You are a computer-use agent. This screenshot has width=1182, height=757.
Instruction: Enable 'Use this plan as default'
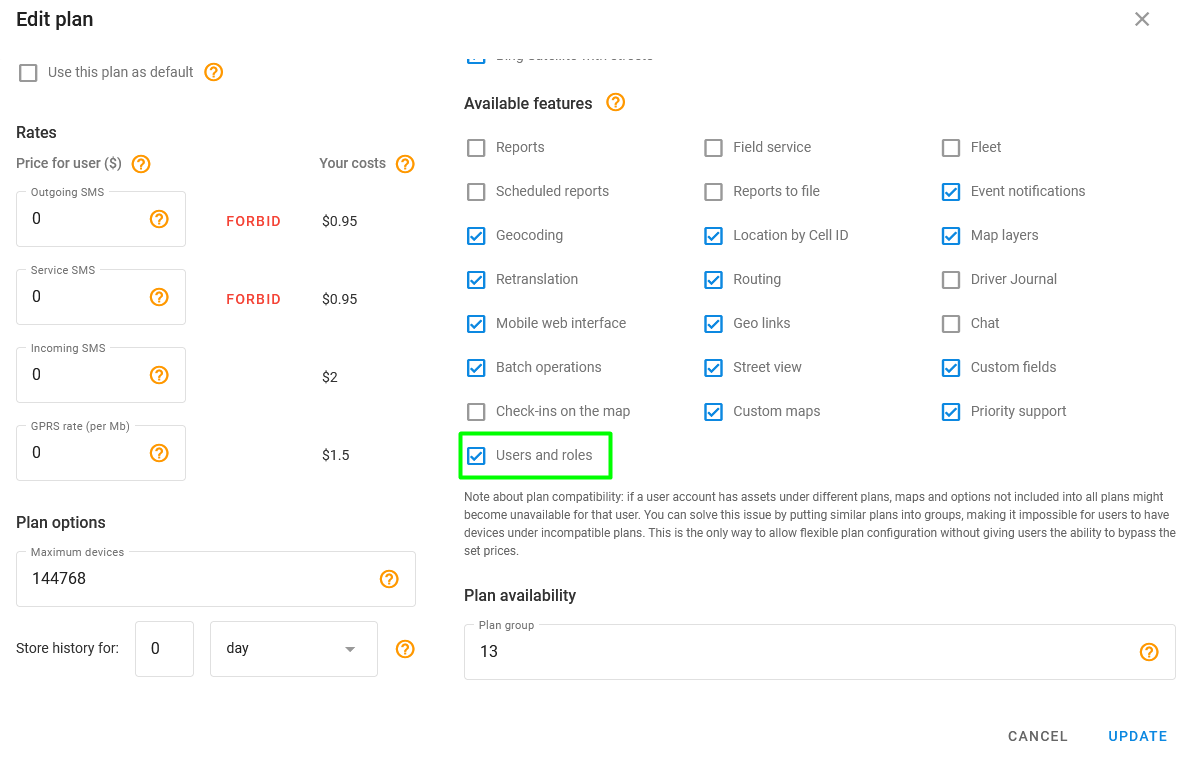pos(28,72)
